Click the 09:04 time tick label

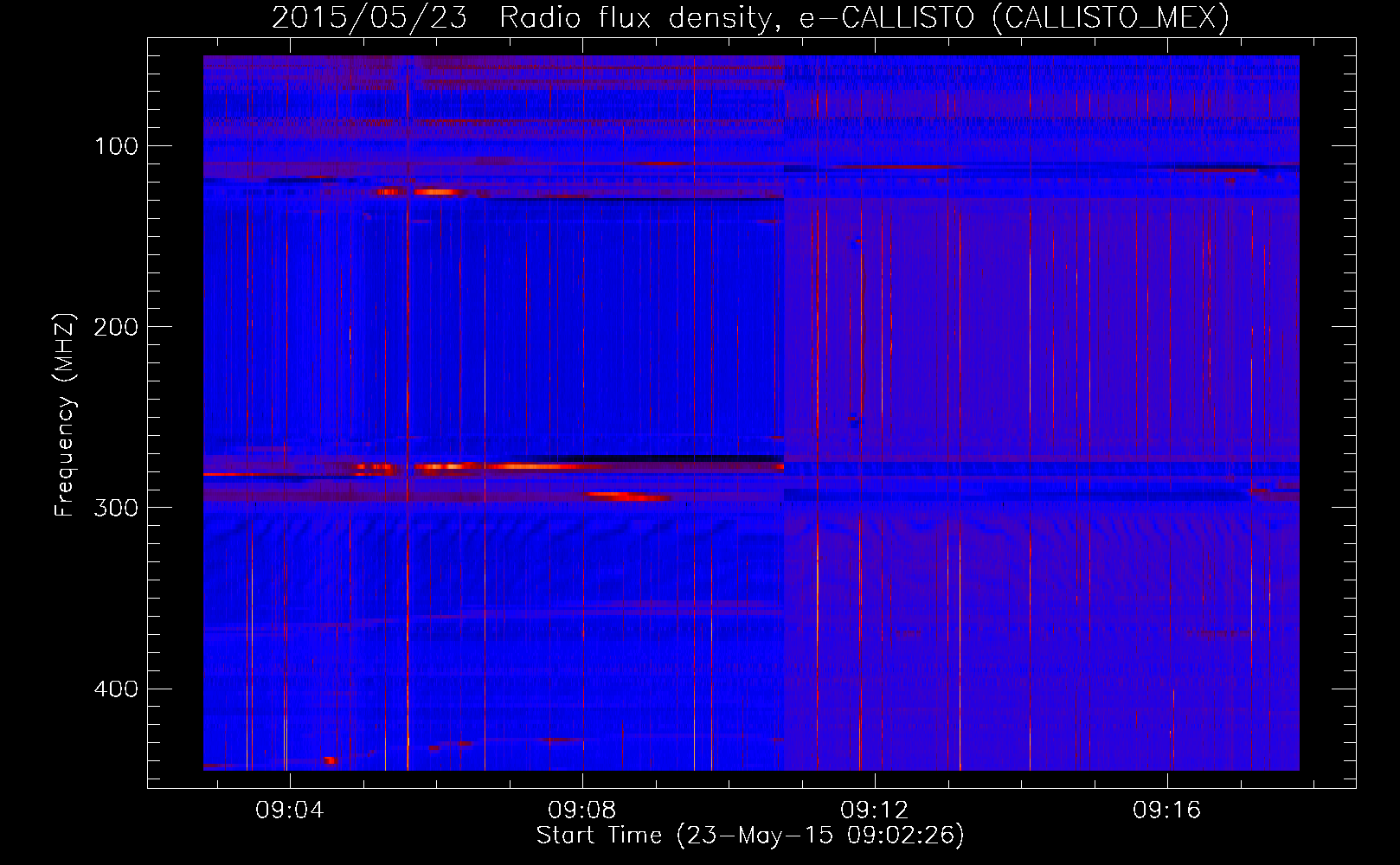290,811
